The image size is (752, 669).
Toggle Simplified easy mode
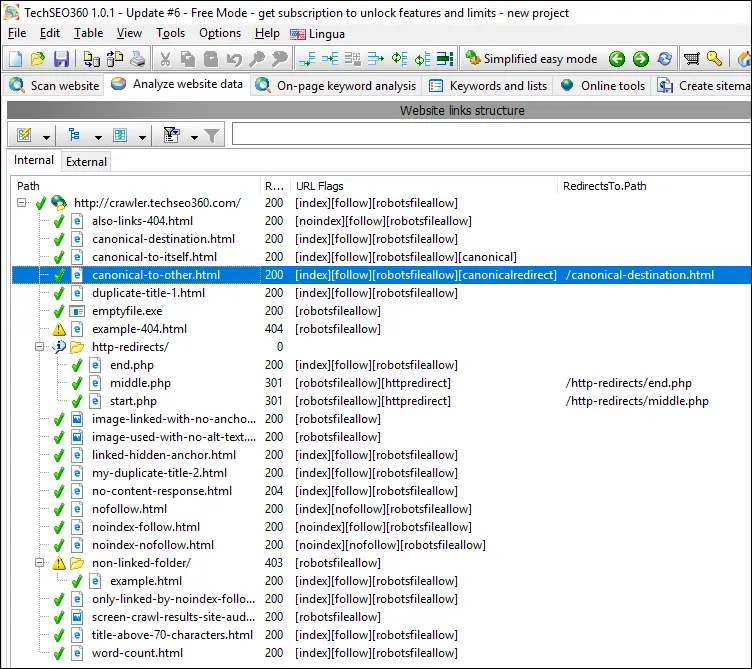(530, 59)
